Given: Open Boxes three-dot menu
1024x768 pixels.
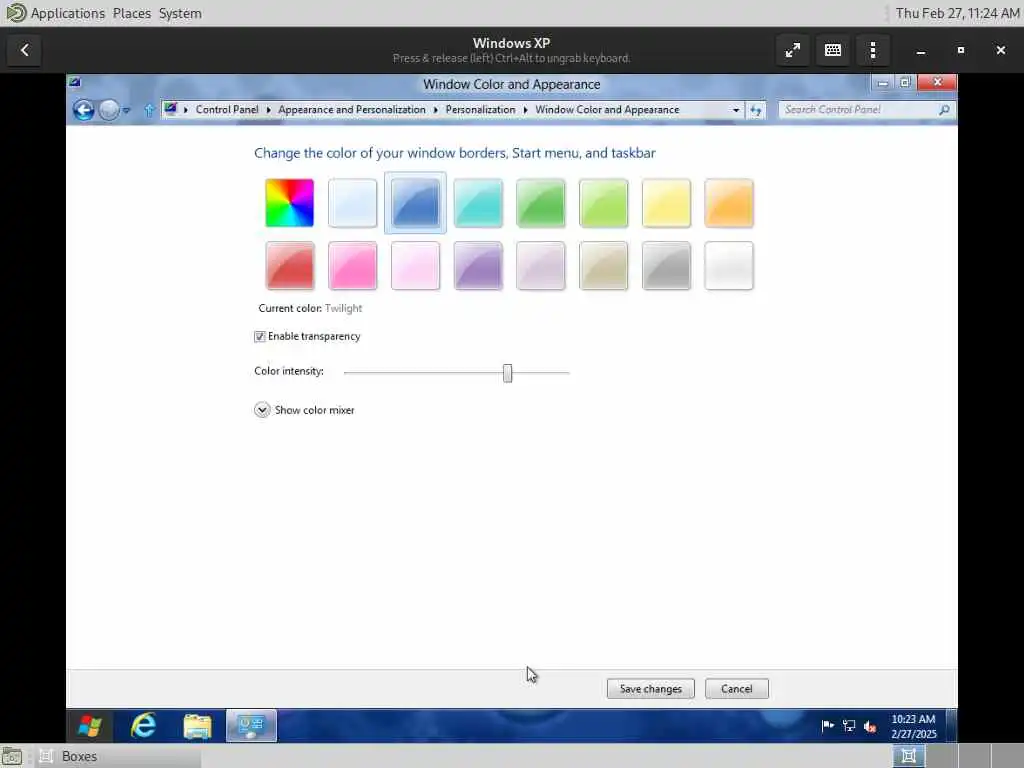Looking at the screenshot, I should click(872, 50).
